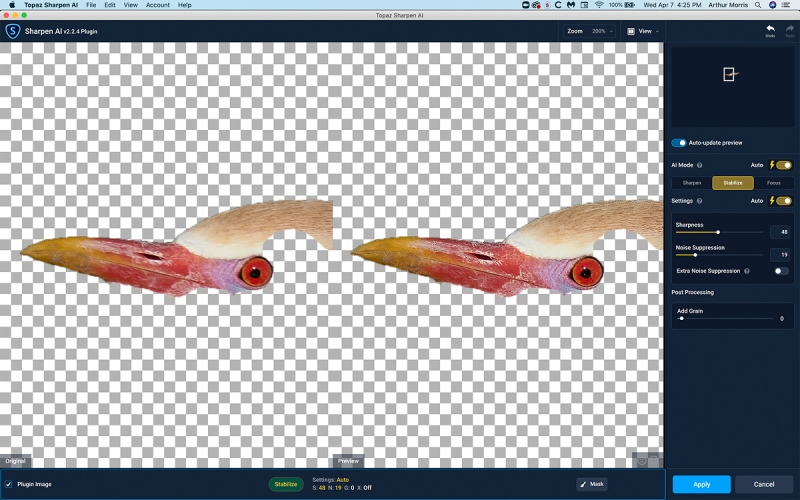This screenshot has height=500, width=800.
Task: Select the Stabilize mode tab
Action: click(x=733, y=183)
